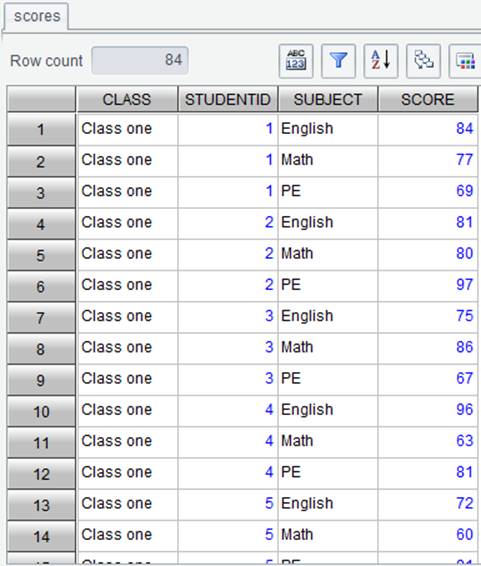
Task: Click the Class one cell in row 5
Action: tap(127, 254)
